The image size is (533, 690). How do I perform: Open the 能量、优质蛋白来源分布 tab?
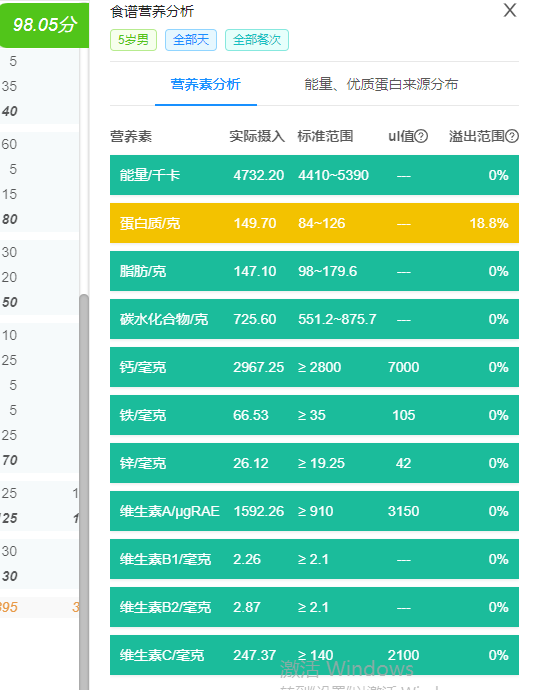pyautogui.click(x=381, y=84)
